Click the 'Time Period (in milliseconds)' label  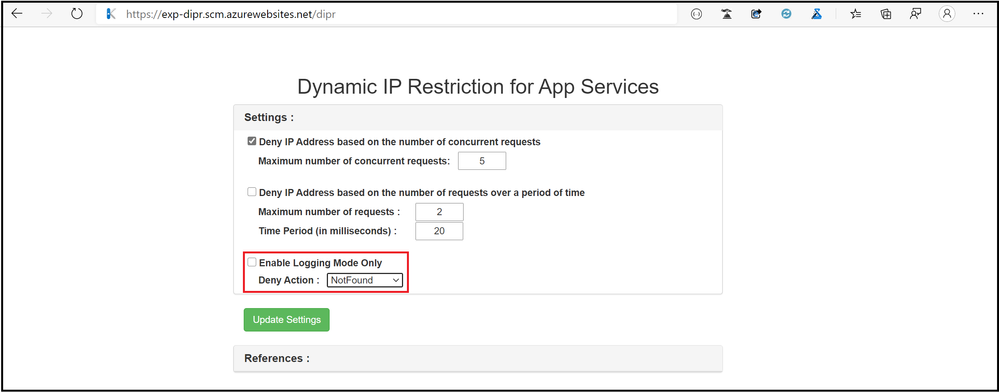coord(327,231)
